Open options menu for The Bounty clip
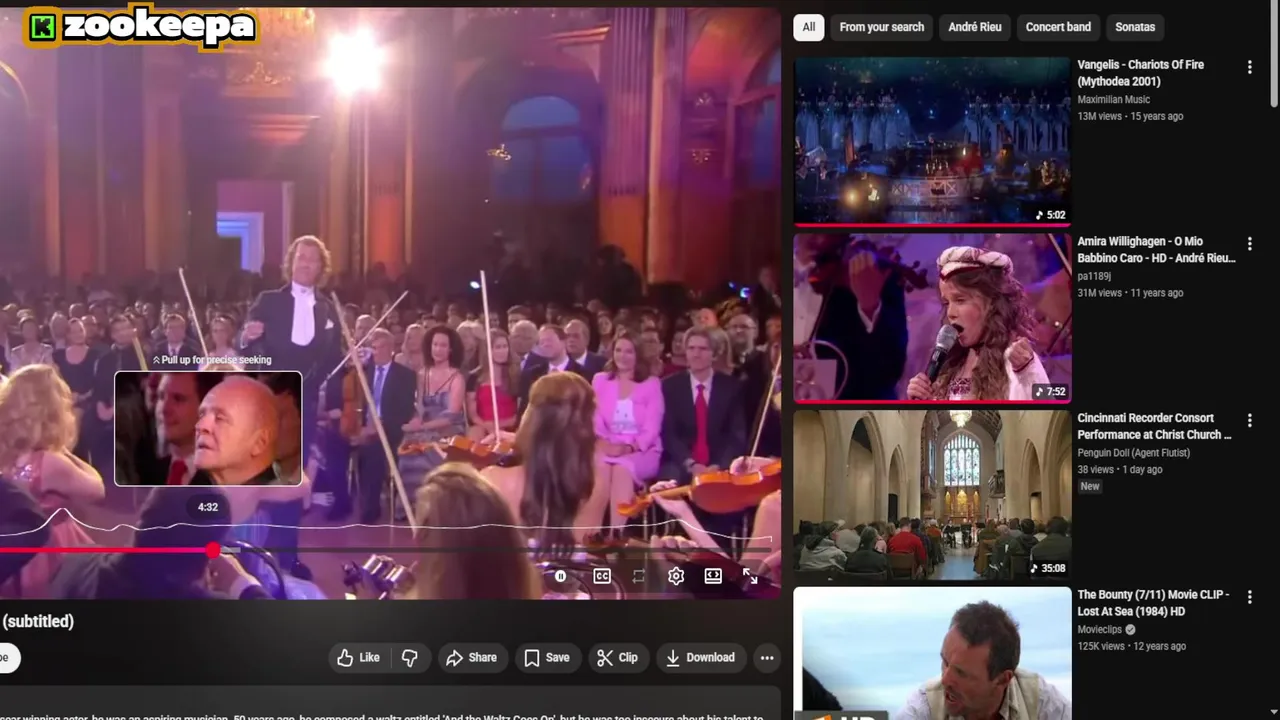 coord(1249,597)
